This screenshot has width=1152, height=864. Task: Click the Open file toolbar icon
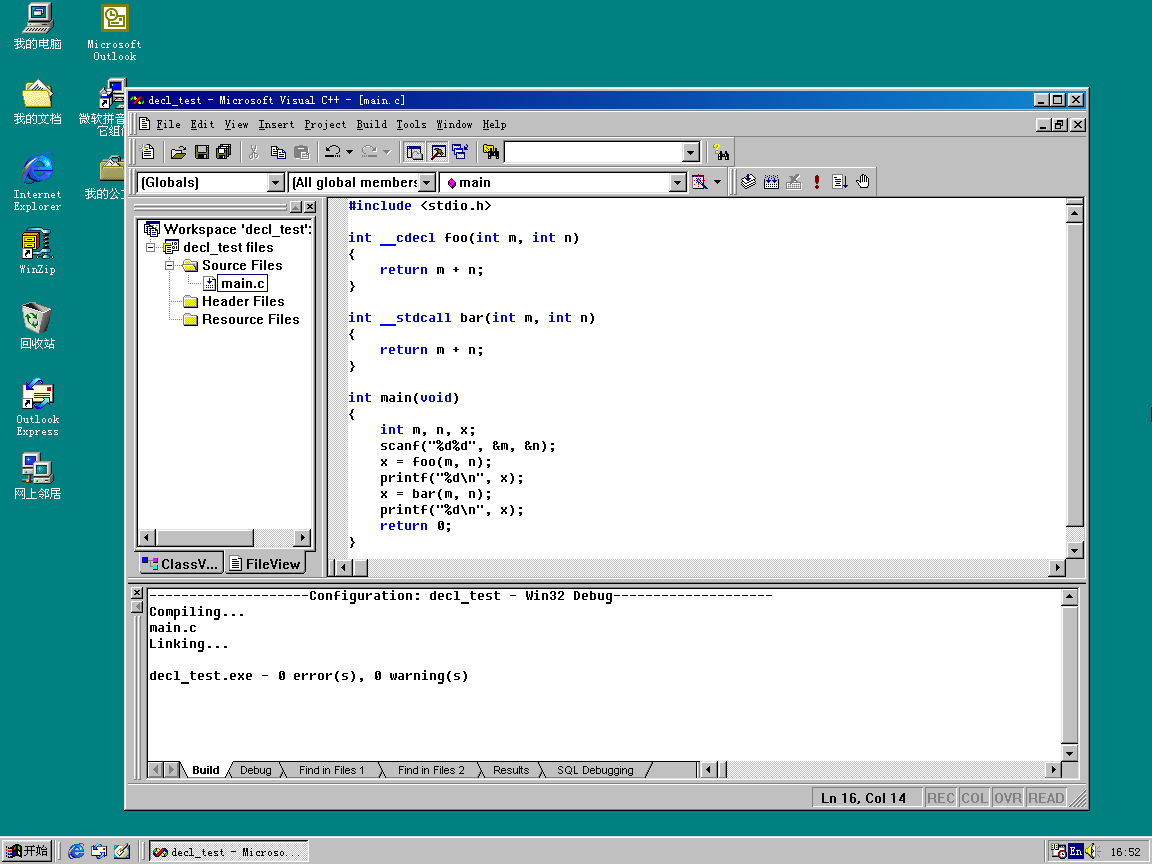pyautogui.click(x=178, y=152)
